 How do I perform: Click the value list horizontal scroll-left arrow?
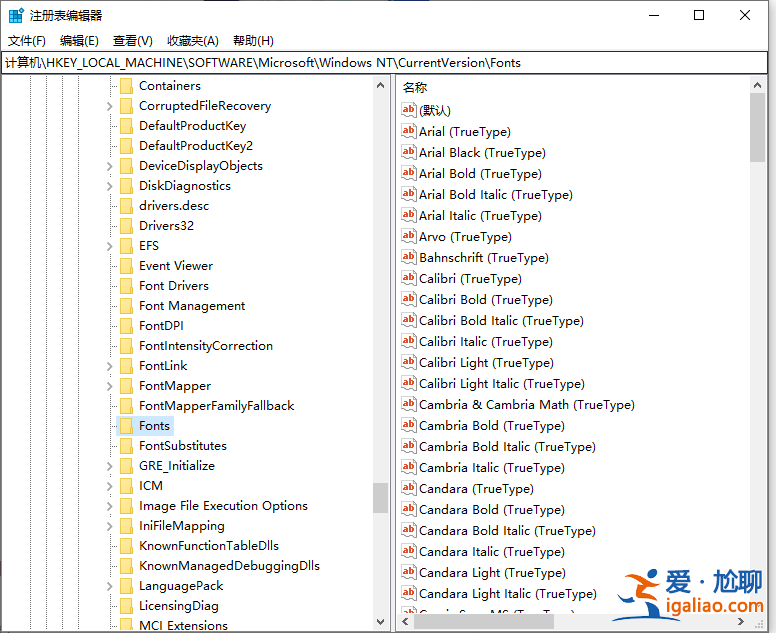point(405,621)
